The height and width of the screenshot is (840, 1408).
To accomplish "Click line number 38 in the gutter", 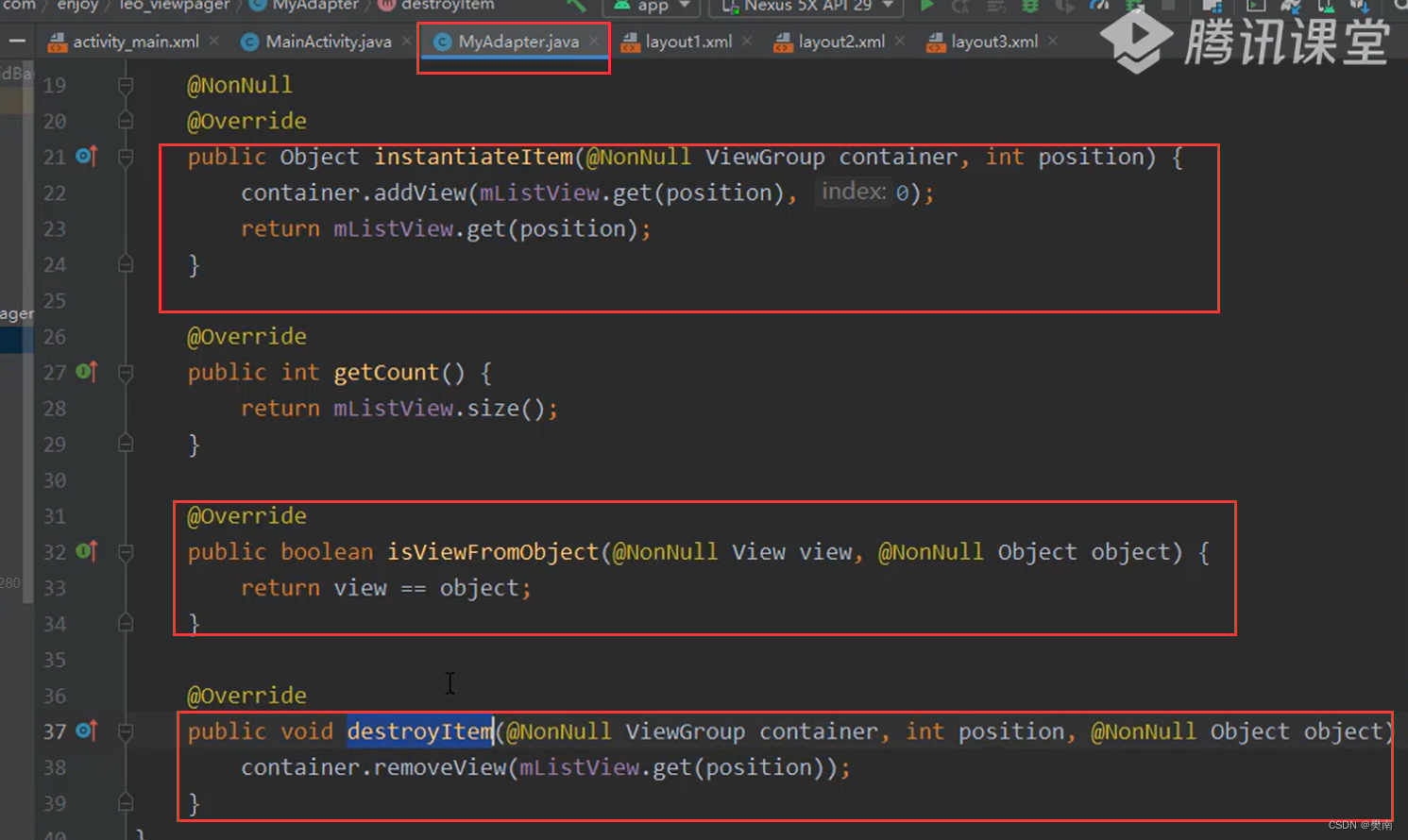I will coord(55,767).
